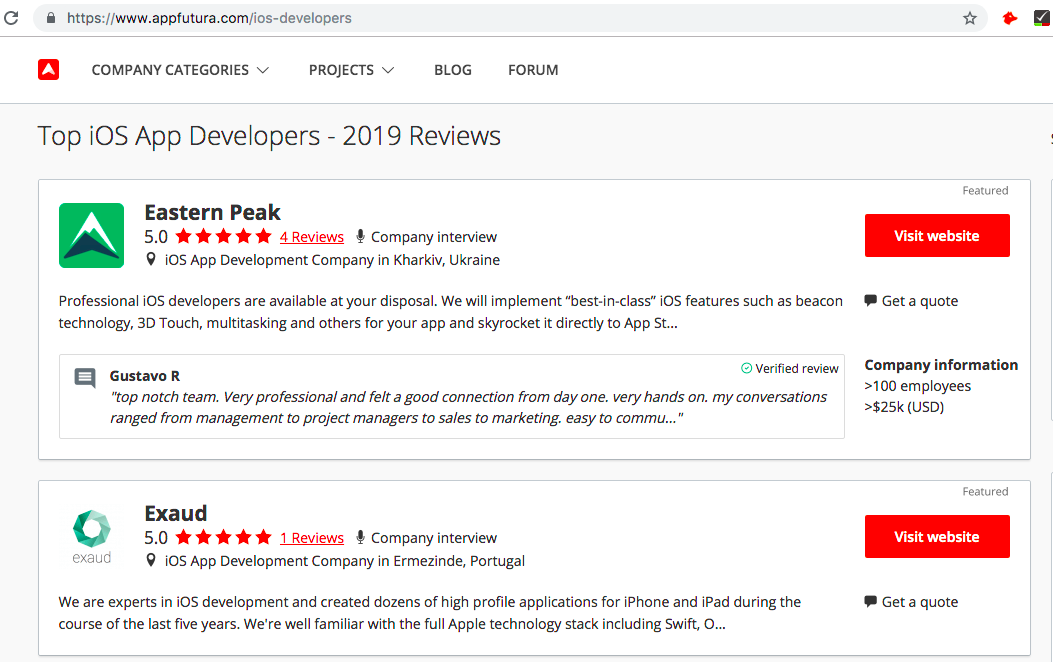Click Exaud Company interview text
The image size is (1053, 662).
pyautogui.click(x=434, y=538)
